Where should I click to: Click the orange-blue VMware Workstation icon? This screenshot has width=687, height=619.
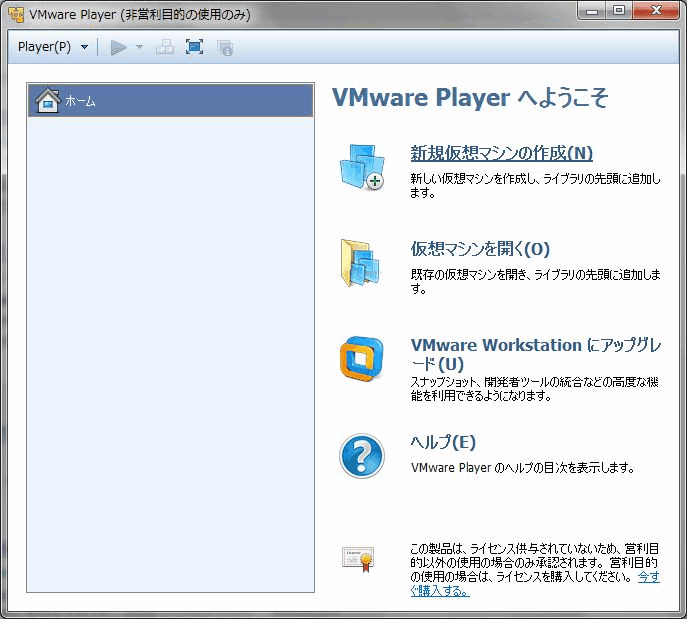[361, 359]
